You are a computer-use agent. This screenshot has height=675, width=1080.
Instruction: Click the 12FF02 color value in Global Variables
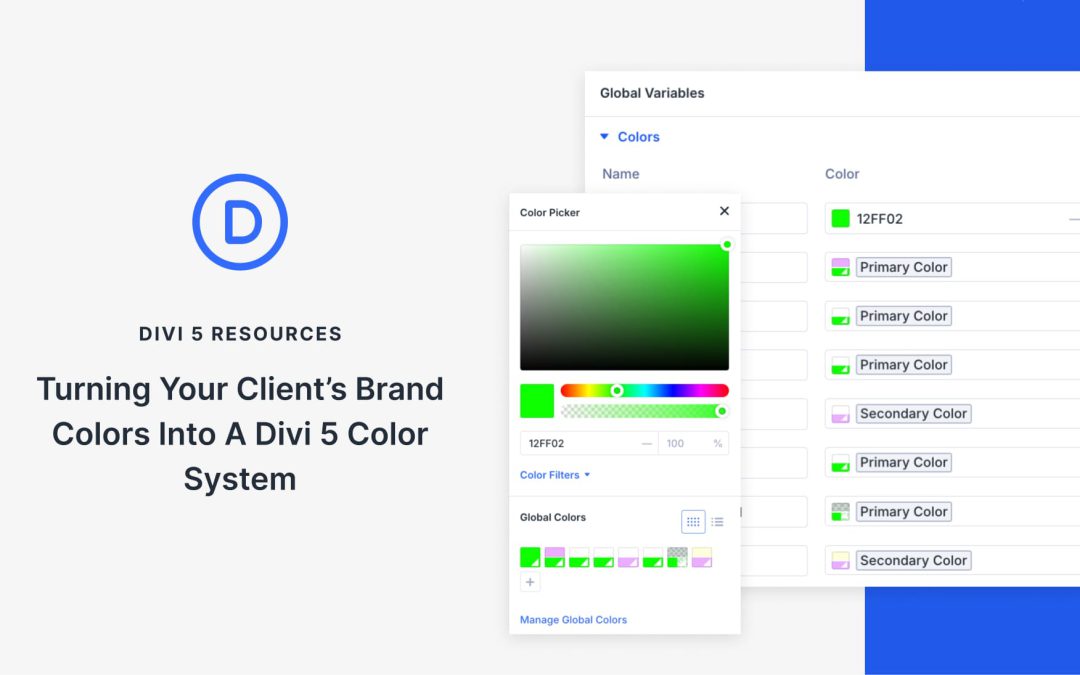[880, 218]
